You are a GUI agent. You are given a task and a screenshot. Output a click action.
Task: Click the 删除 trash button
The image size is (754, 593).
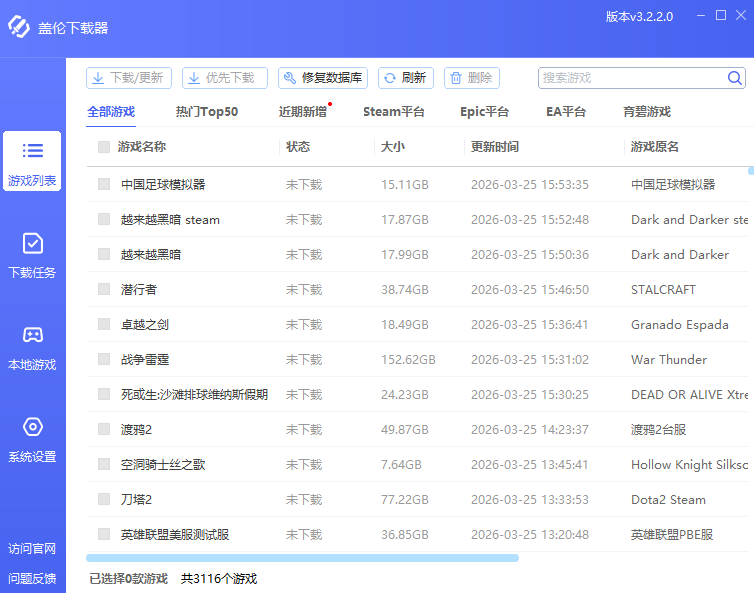tap(472, 78)
